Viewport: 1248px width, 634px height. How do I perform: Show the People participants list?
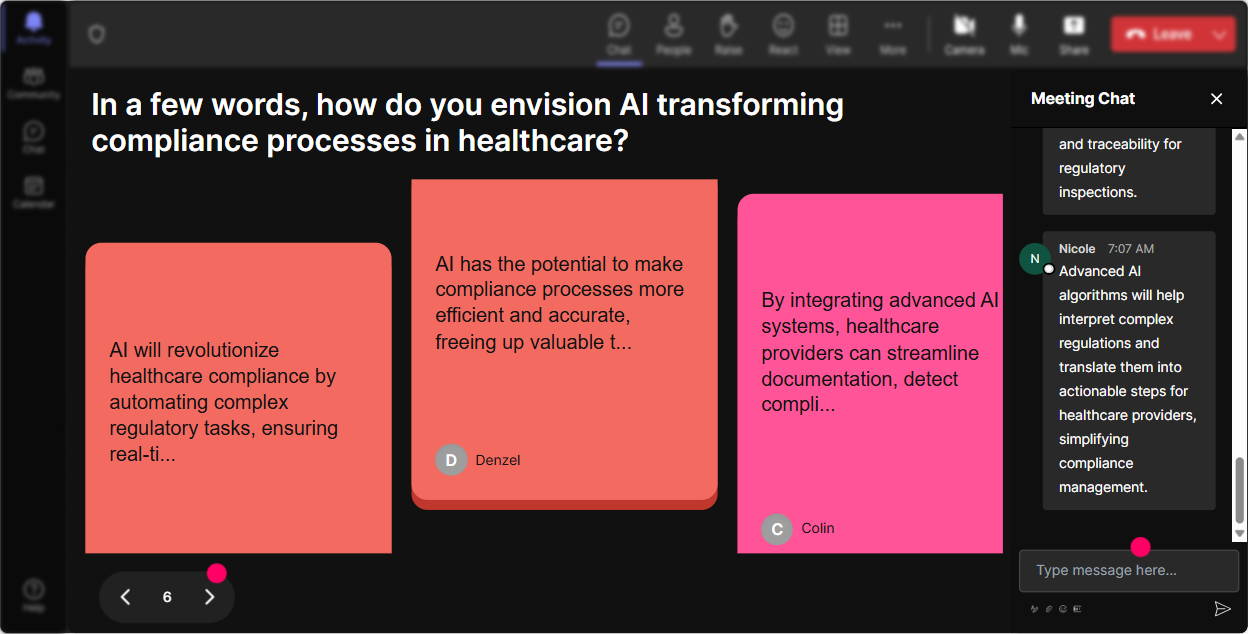tap(674, 34)
